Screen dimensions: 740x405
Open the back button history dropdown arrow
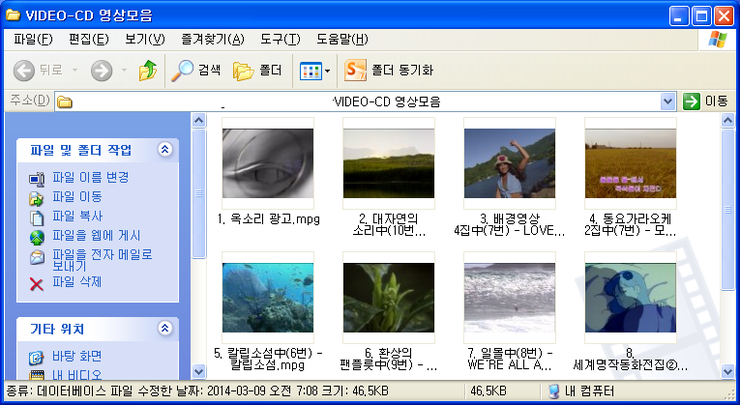tap(75, 71)
